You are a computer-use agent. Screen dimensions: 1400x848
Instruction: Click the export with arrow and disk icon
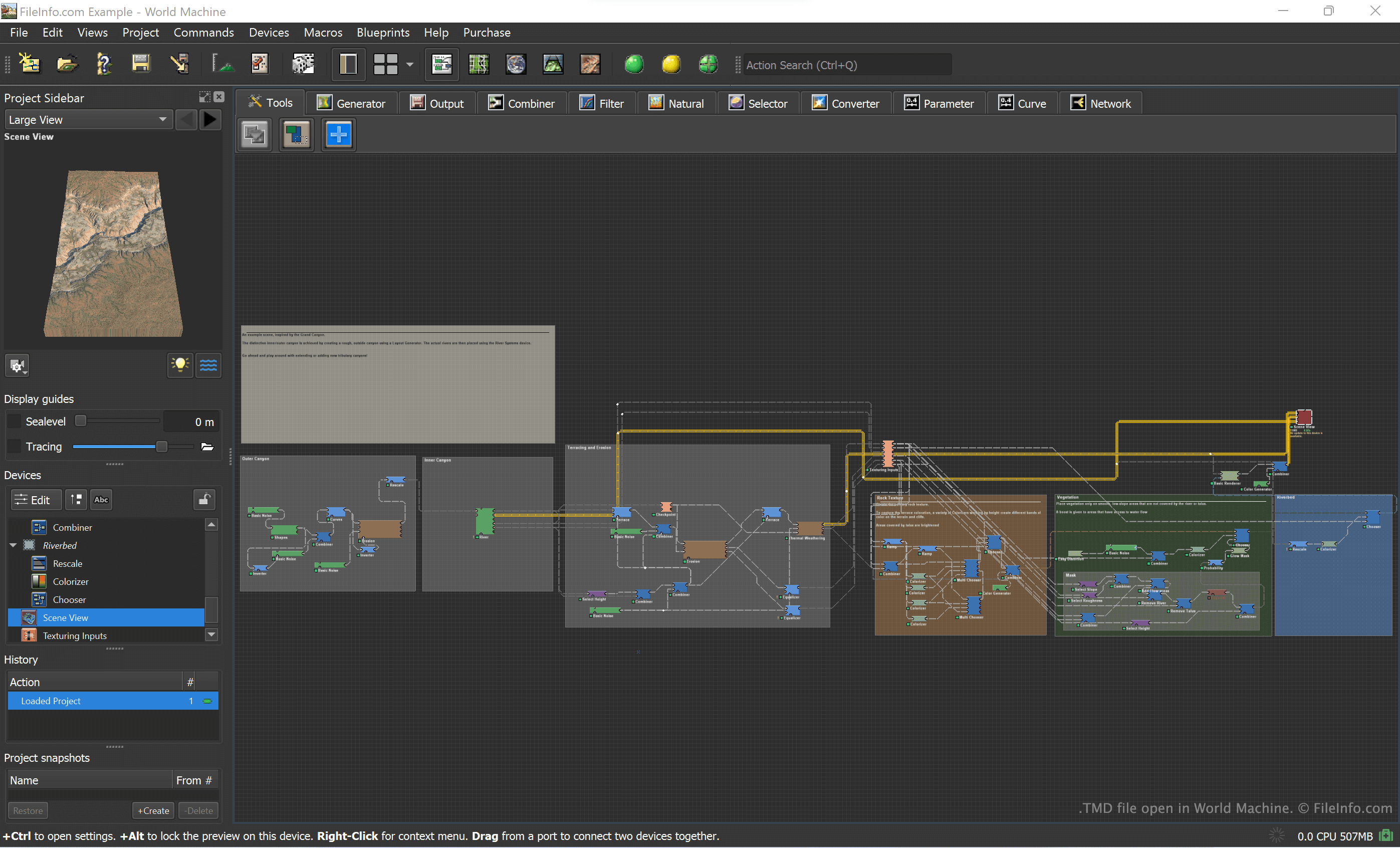179,64
